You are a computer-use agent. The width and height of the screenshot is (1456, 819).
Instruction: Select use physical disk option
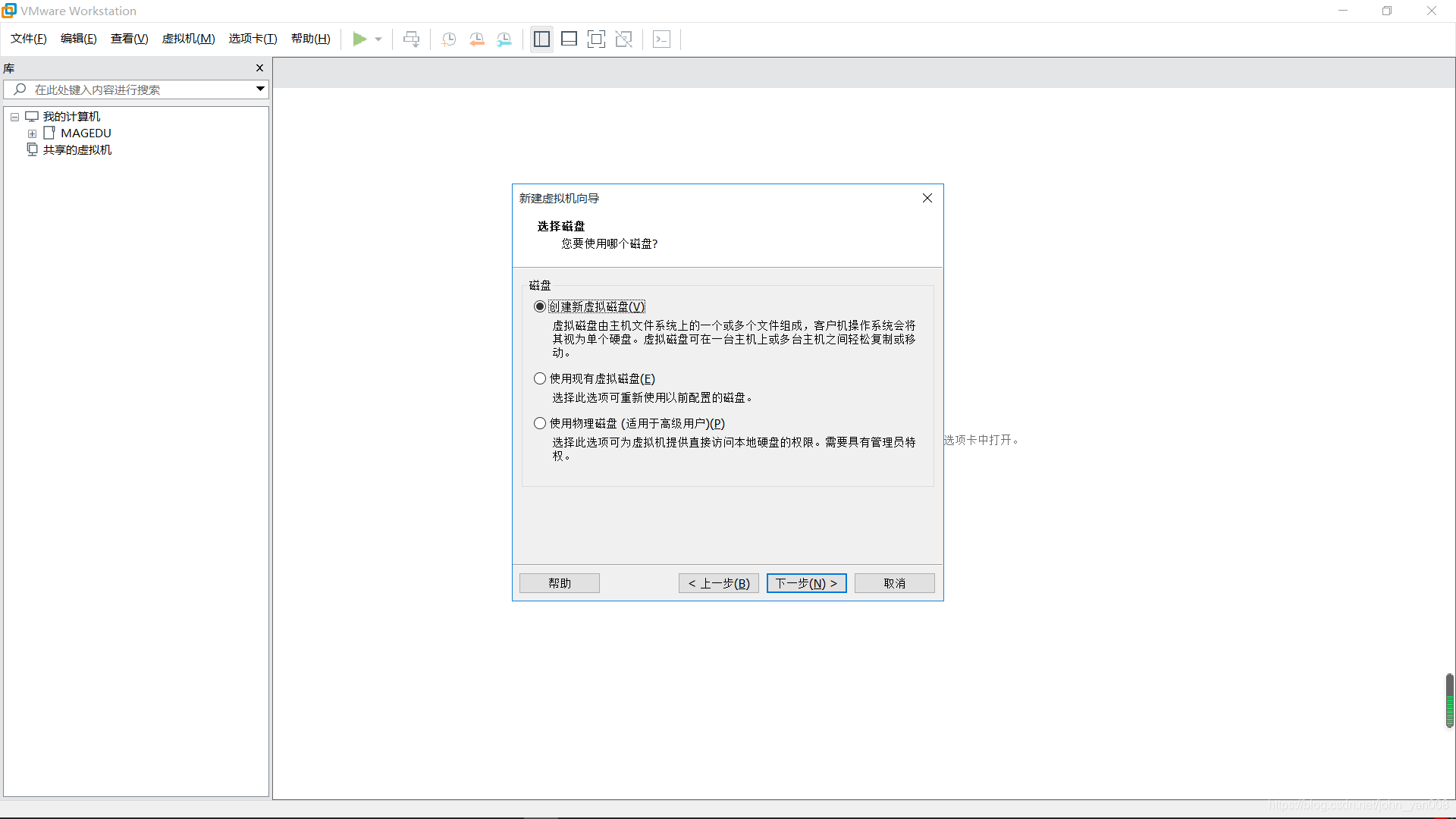(x=540, y=423)
